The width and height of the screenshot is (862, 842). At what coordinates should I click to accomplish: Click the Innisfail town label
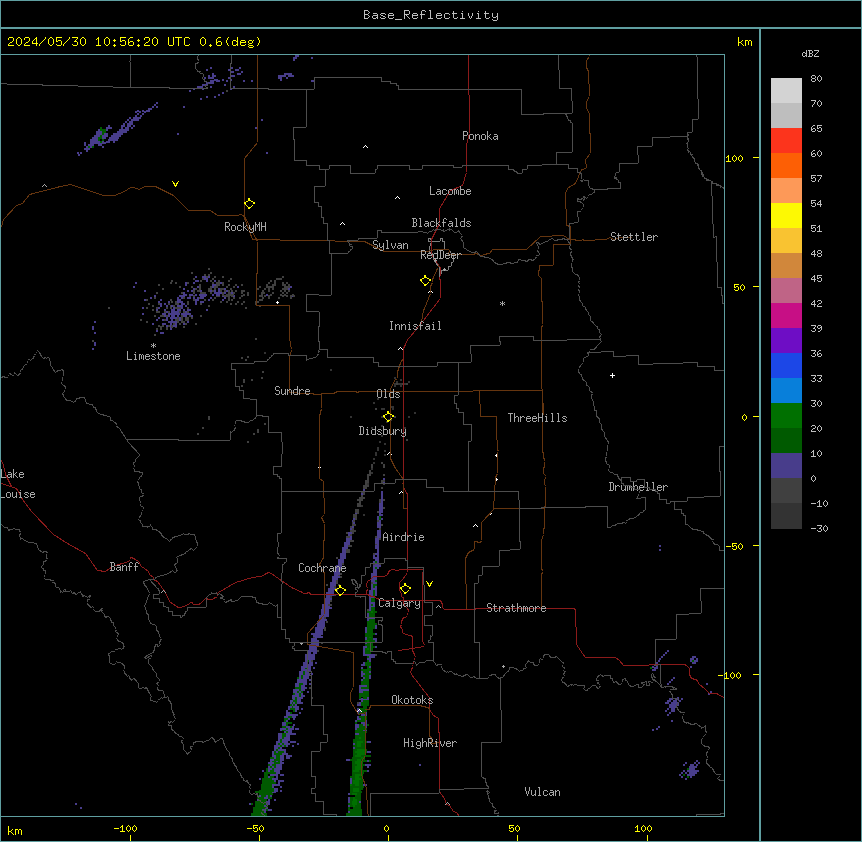[415, 326]
